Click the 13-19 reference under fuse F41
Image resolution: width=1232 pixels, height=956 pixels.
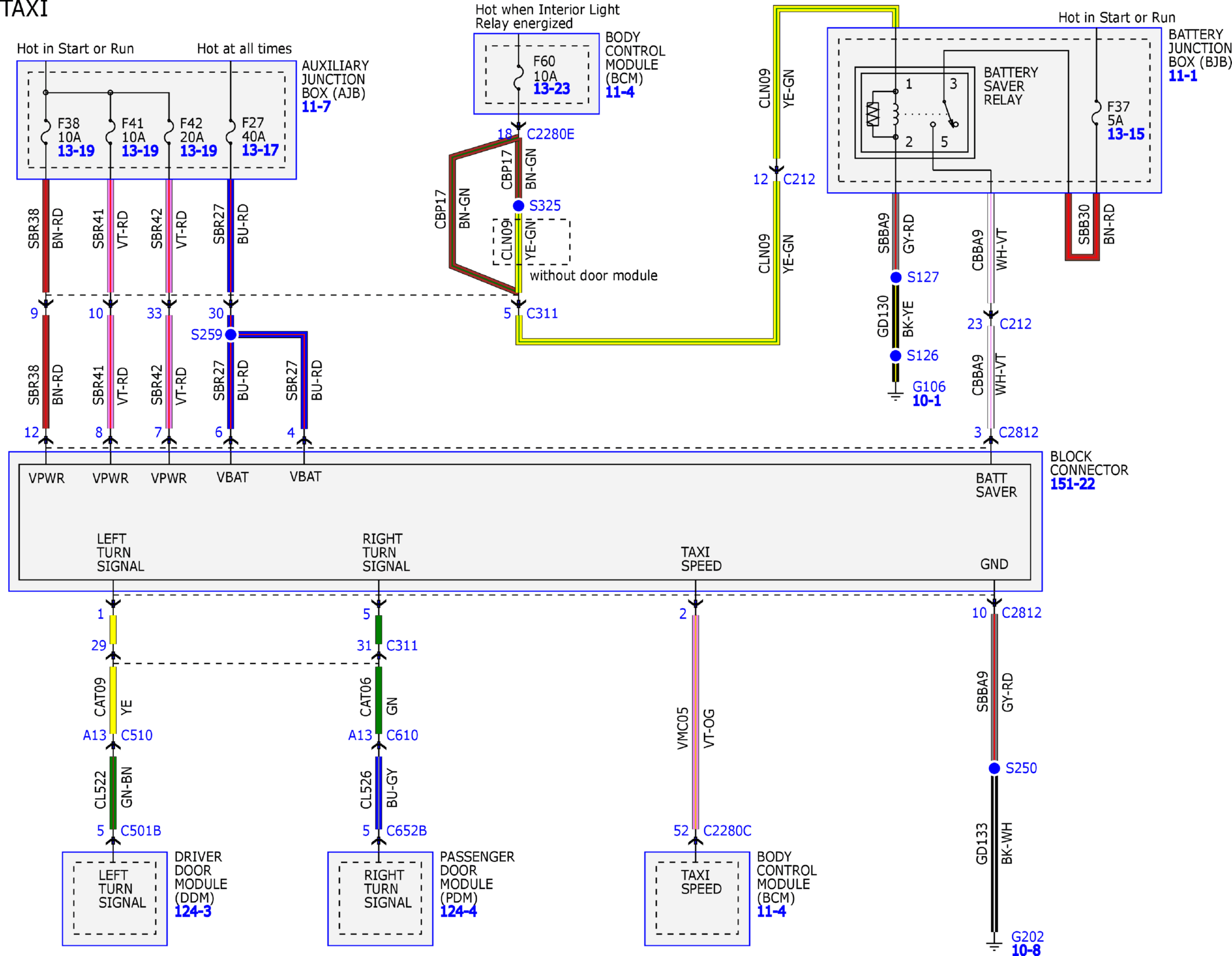[x=139, y=151]
